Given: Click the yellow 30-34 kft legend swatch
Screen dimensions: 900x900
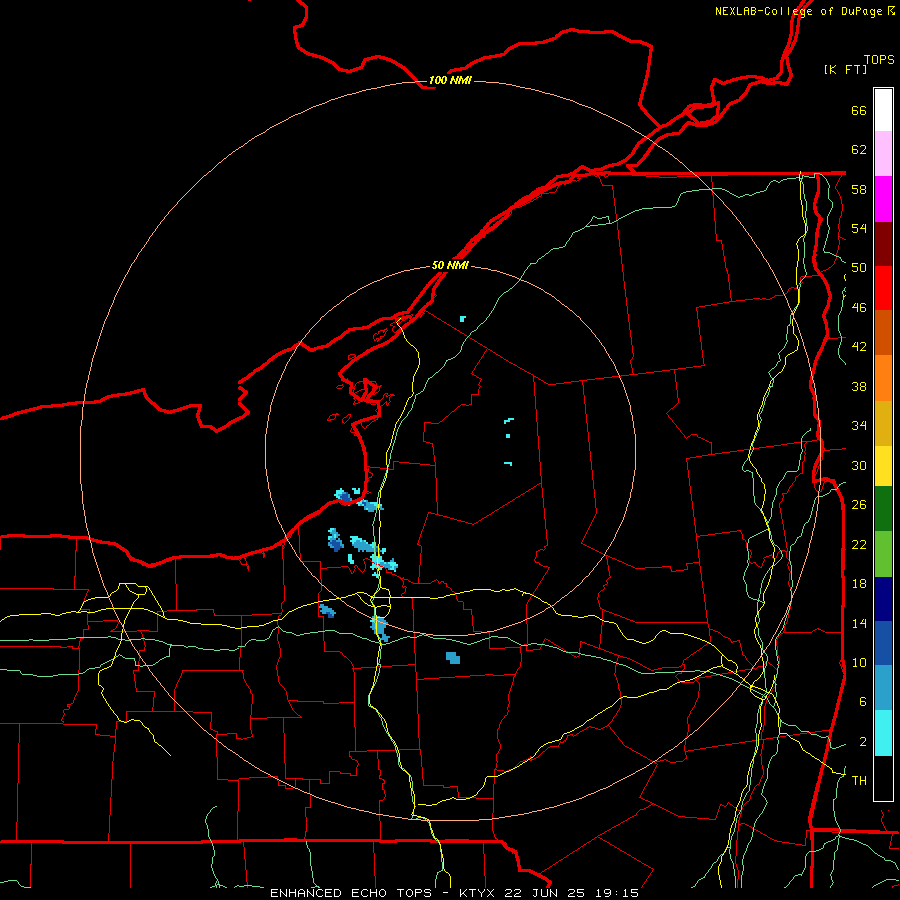Looking at the screenshot, I should tap(883, 466).
